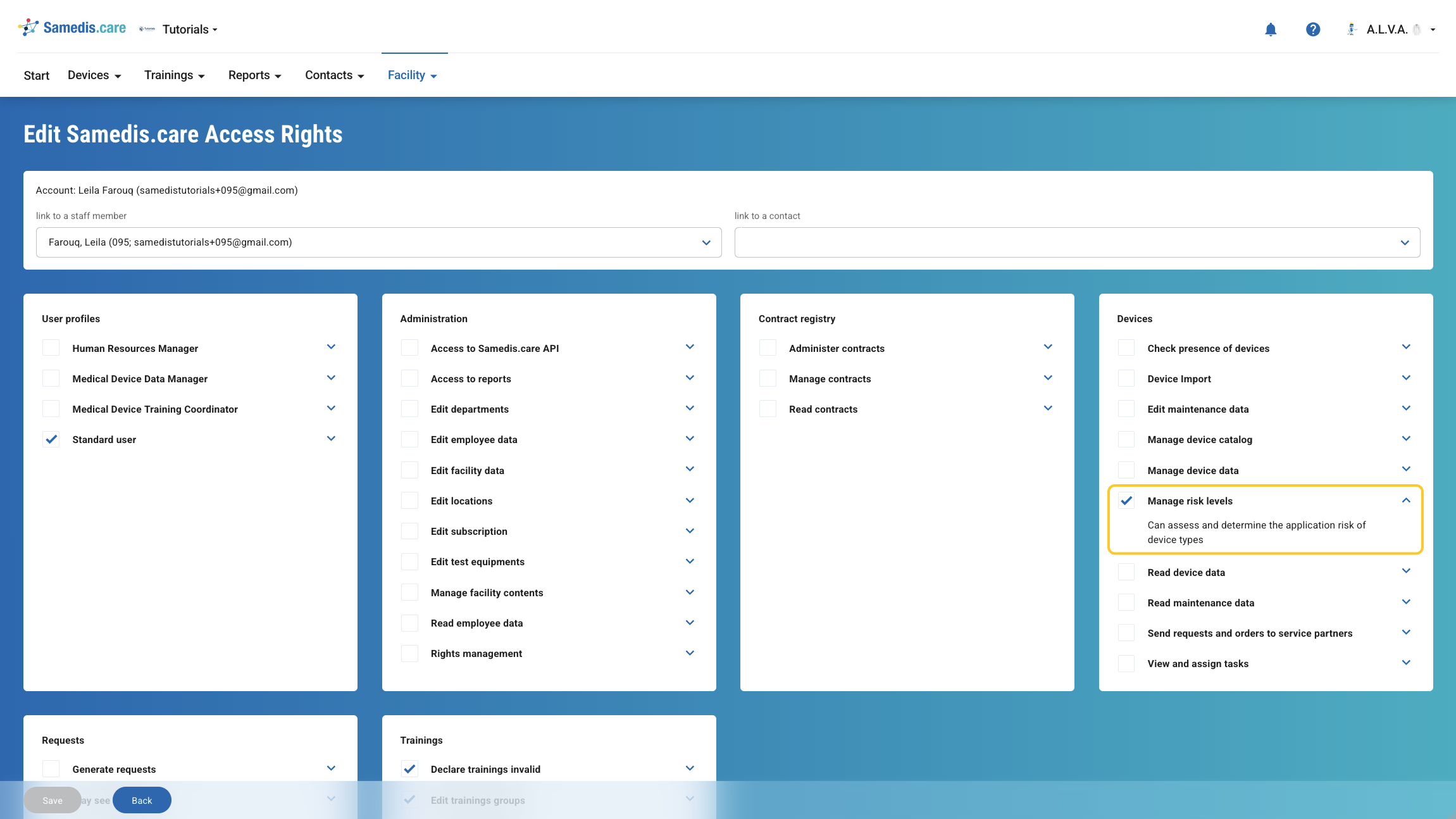1456x819 pixels.
Task: Enable Edit maintenance data right
Action: tap(1126, 408)
